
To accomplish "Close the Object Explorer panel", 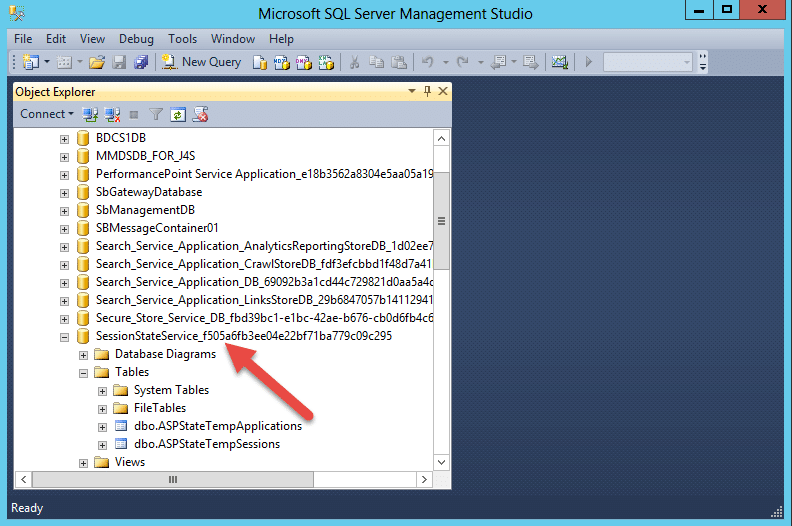I will (x=443, y=91).
